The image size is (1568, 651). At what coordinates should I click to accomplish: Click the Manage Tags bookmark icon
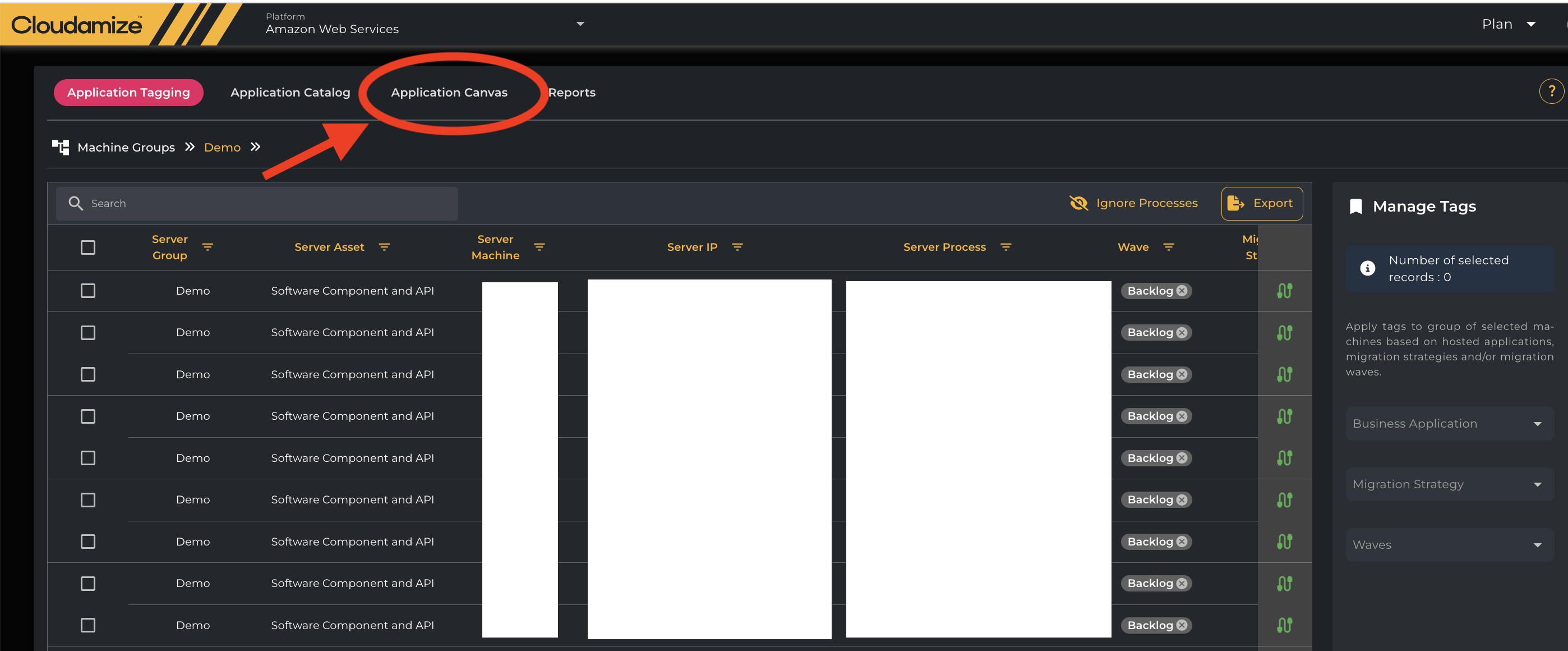click(1355, 207)
